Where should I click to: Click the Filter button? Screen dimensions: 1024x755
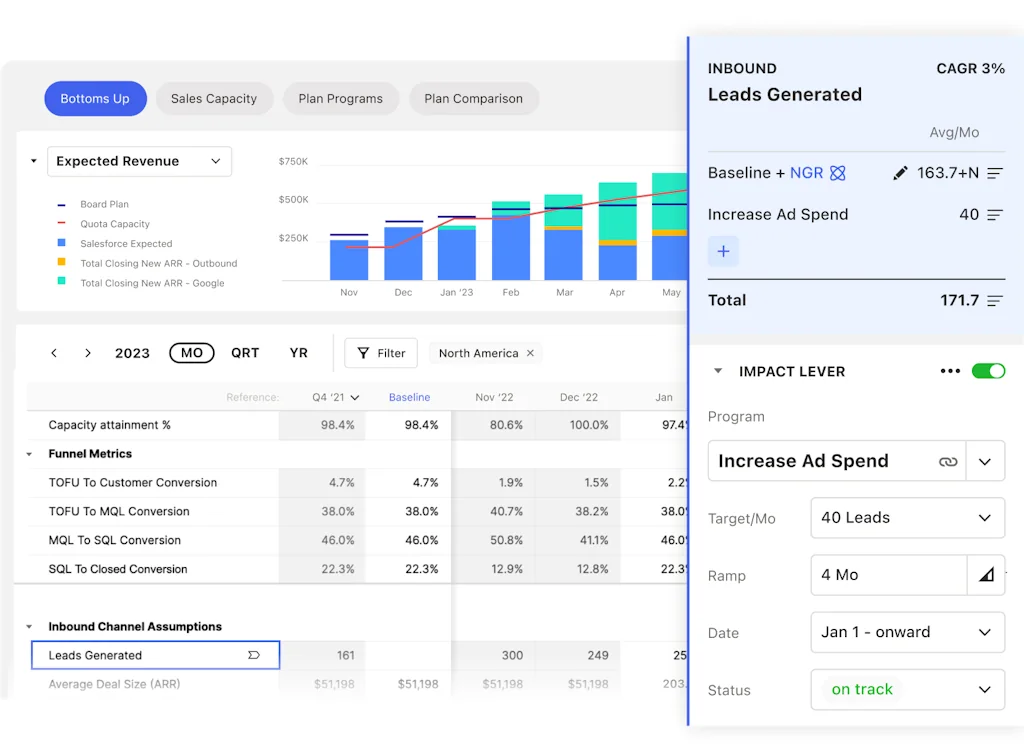[381, 353]
